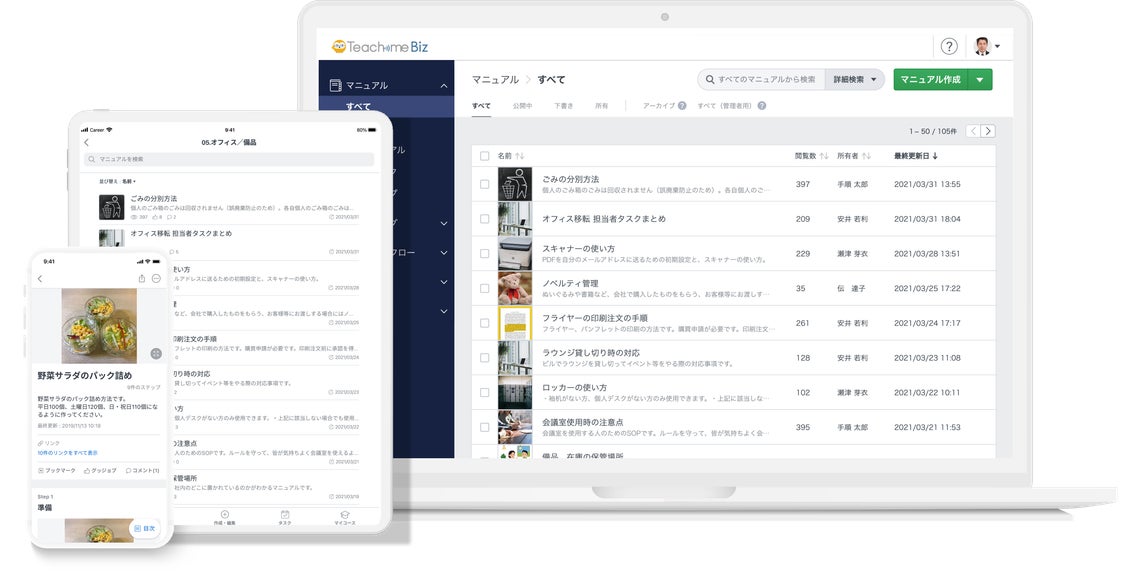
Task: Switch to the 下書き tab
Action: [x=563, y=106]
